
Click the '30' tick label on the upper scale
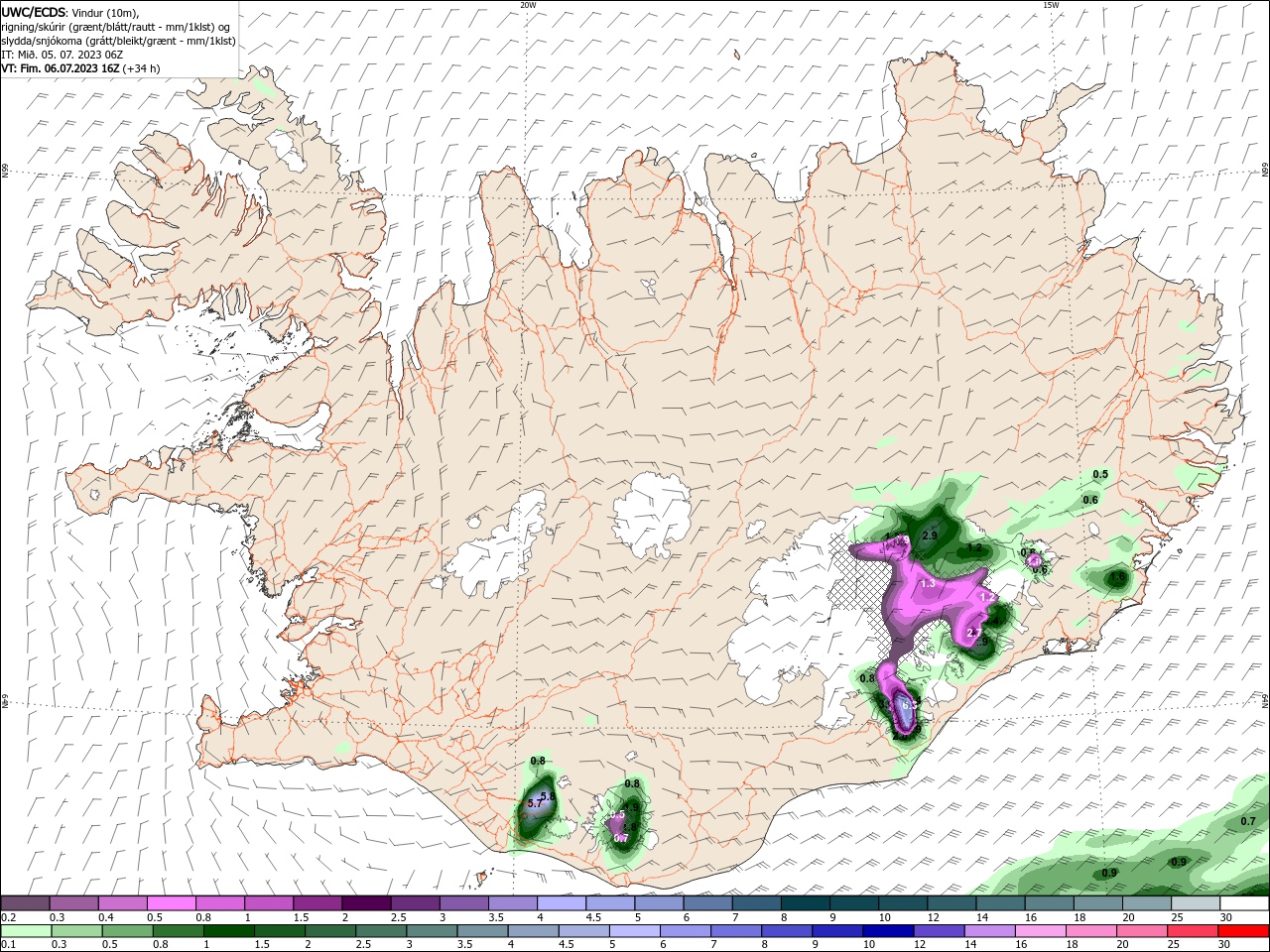tap(1226, 917)
